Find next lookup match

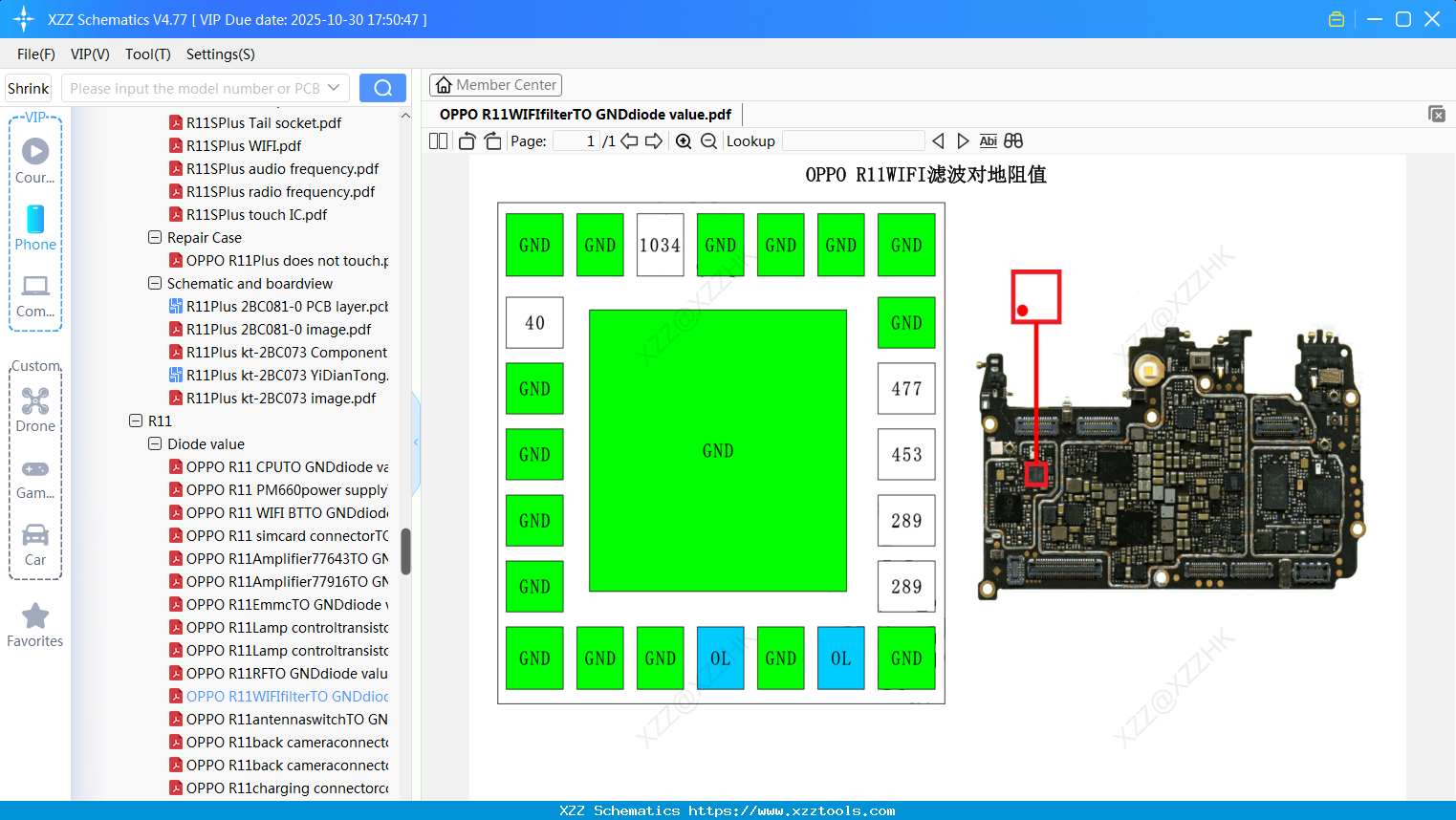pyautogui.click(x=963, y=141)
